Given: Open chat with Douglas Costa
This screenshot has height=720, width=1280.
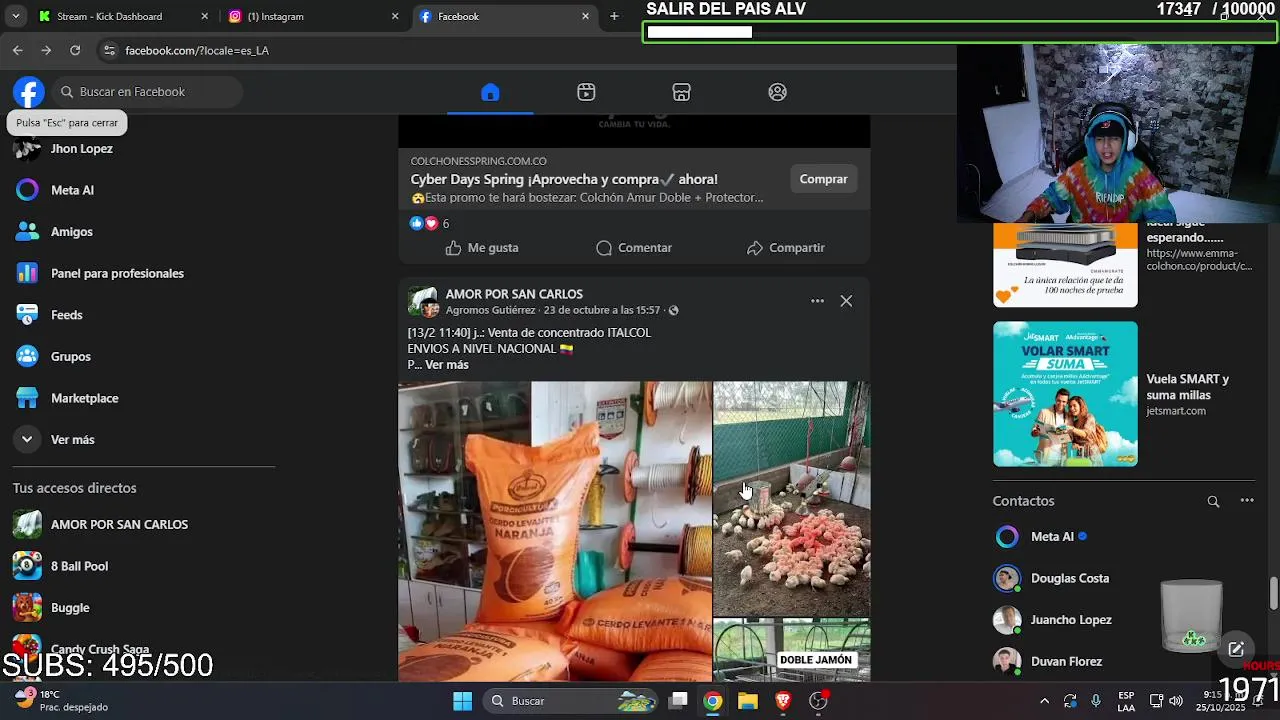Looking at the screenshot, I should coord(1069,578).
